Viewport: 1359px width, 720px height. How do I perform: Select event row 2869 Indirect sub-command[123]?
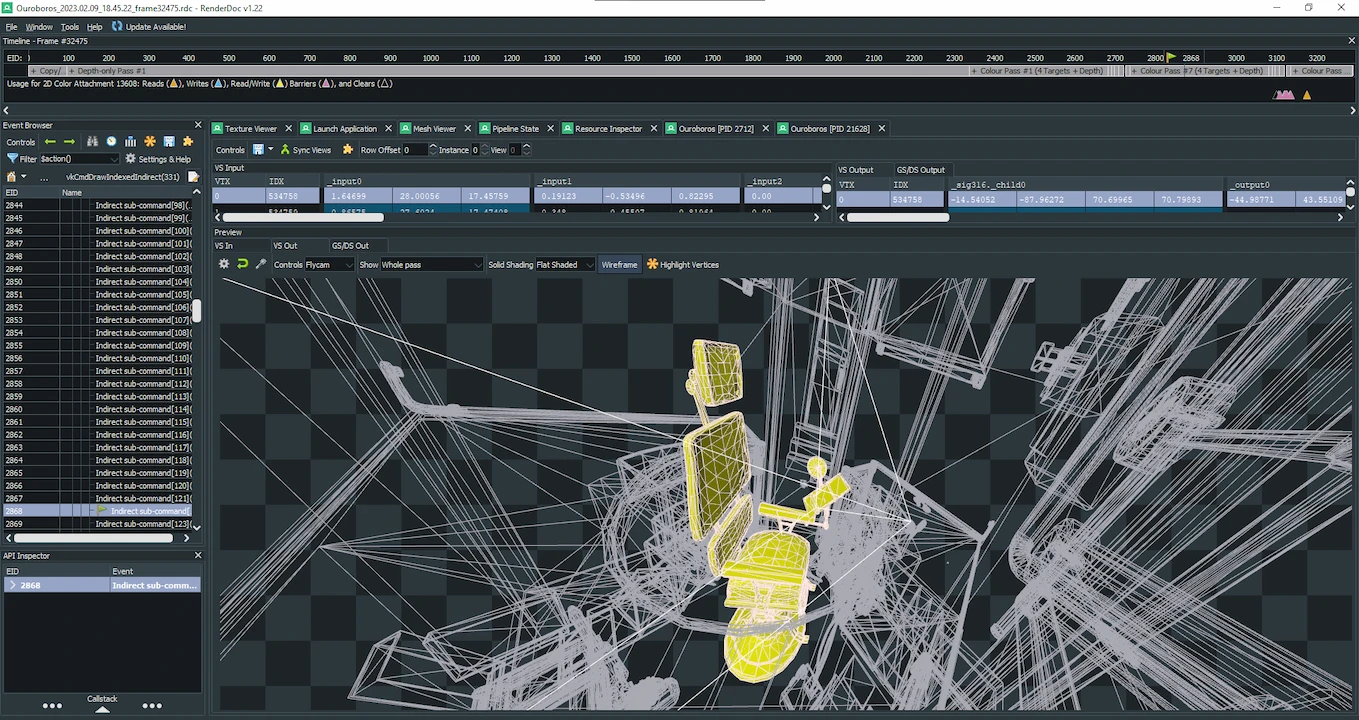98,524
